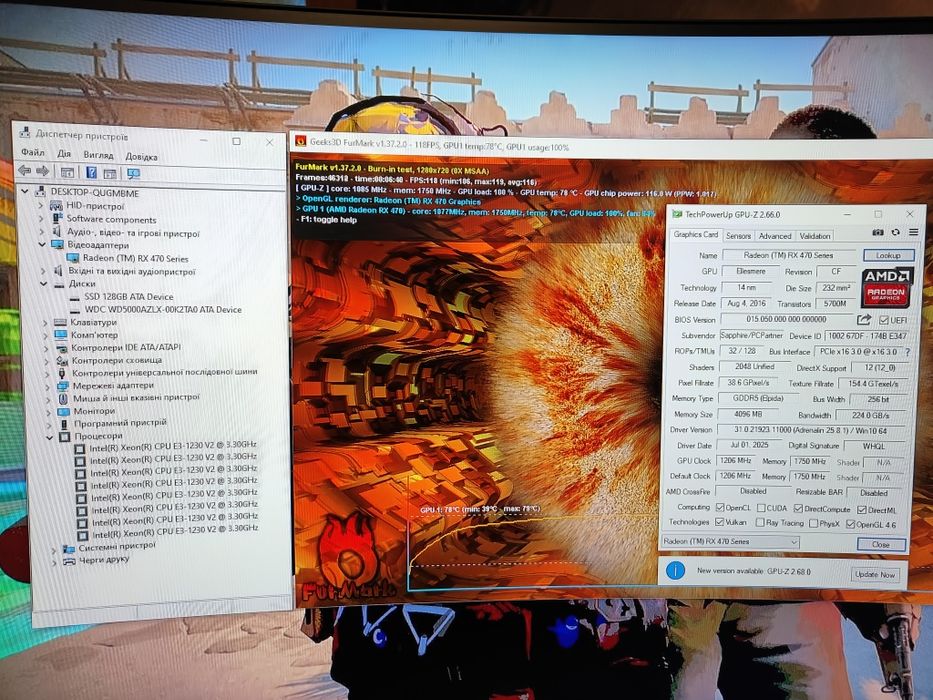Click the Forward arrow in Device Manager toolbar
Viewport: 933px width, 700px height.
coord(43,171)
